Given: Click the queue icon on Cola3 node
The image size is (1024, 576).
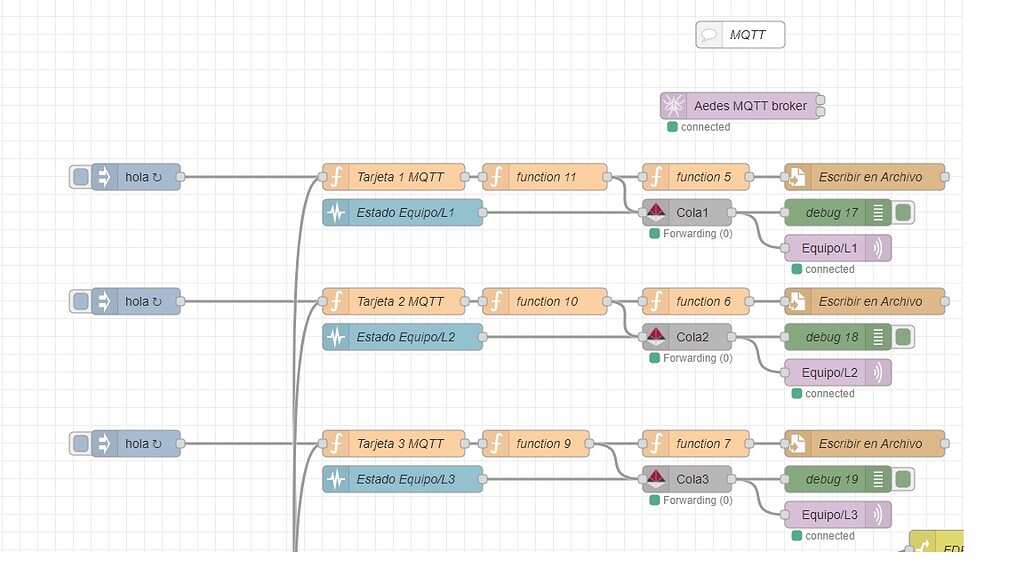Looking at the screenshot, I should point(655,478).
